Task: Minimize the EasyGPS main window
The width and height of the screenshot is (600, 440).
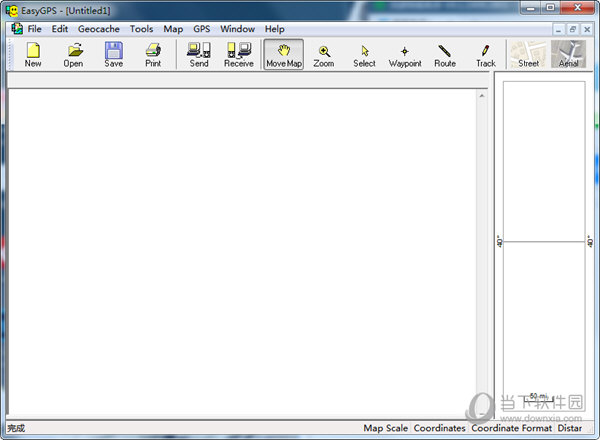Action: click(530, 8)
